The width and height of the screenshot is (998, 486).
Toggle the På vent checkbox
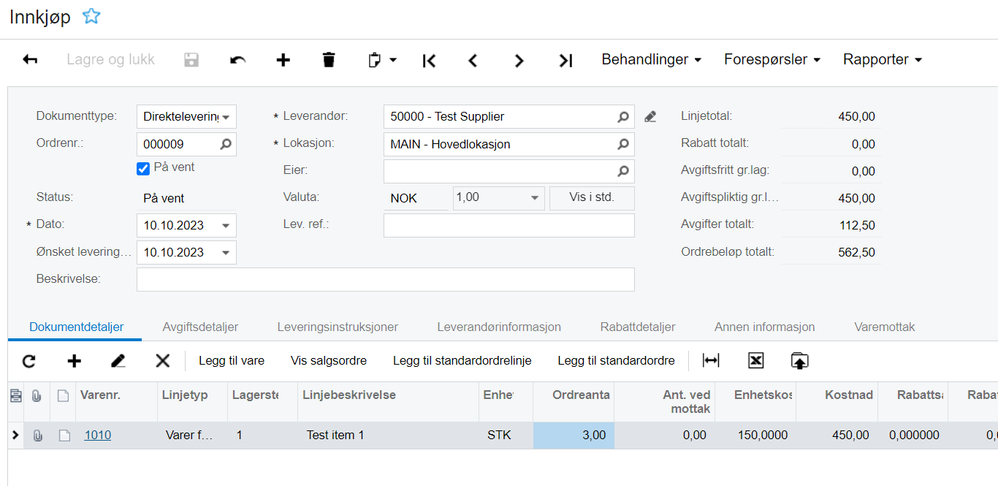(143, 169)
